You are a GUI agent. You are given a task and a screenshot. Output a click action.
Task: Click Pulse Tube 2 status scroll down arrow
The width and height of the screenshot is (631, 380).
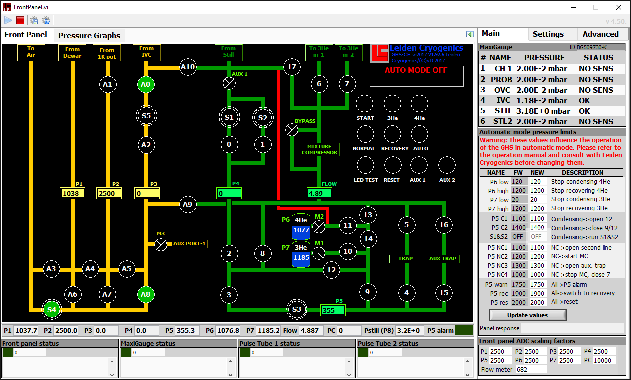[467, 374]
